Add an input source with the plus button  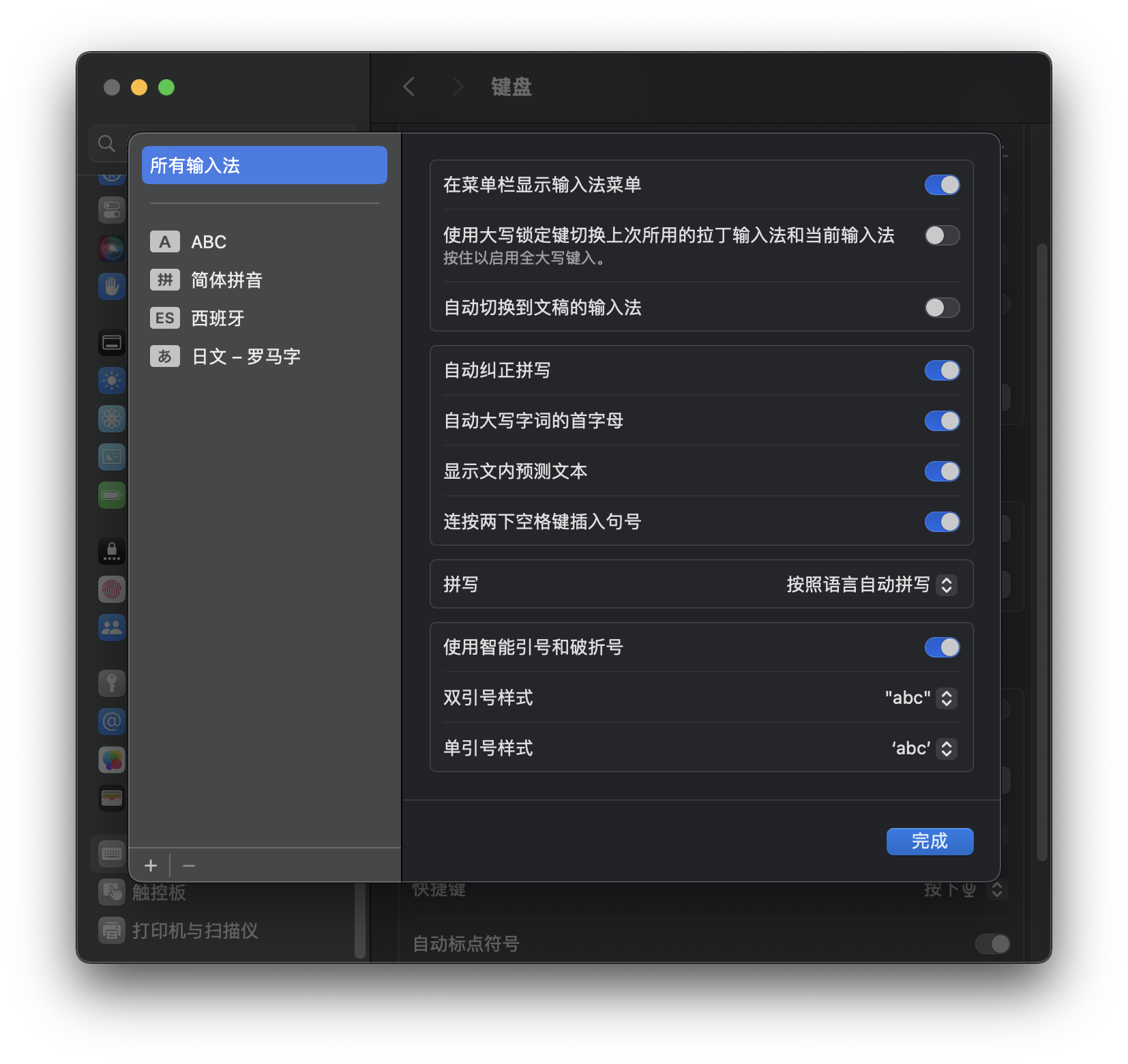[x=151, y=866]
